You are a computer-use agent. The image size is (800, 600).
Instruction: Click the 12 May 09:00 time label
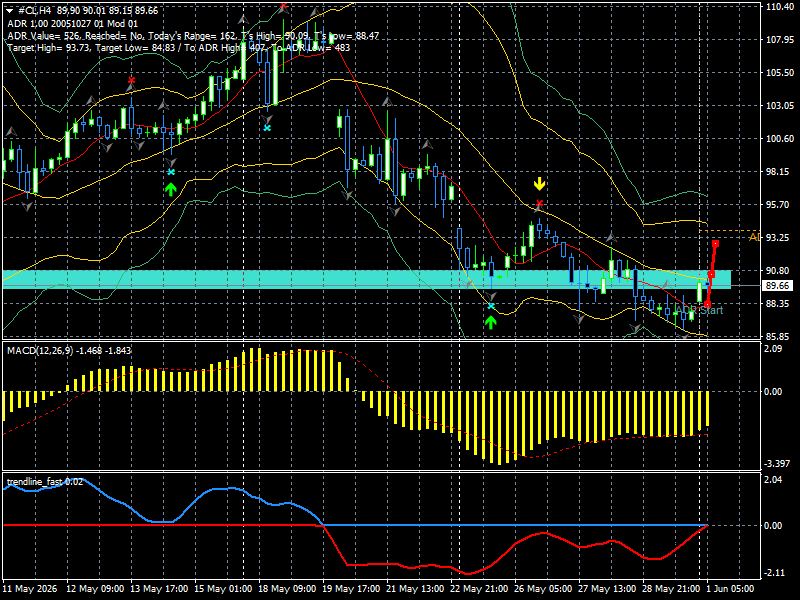coord(95,588)
